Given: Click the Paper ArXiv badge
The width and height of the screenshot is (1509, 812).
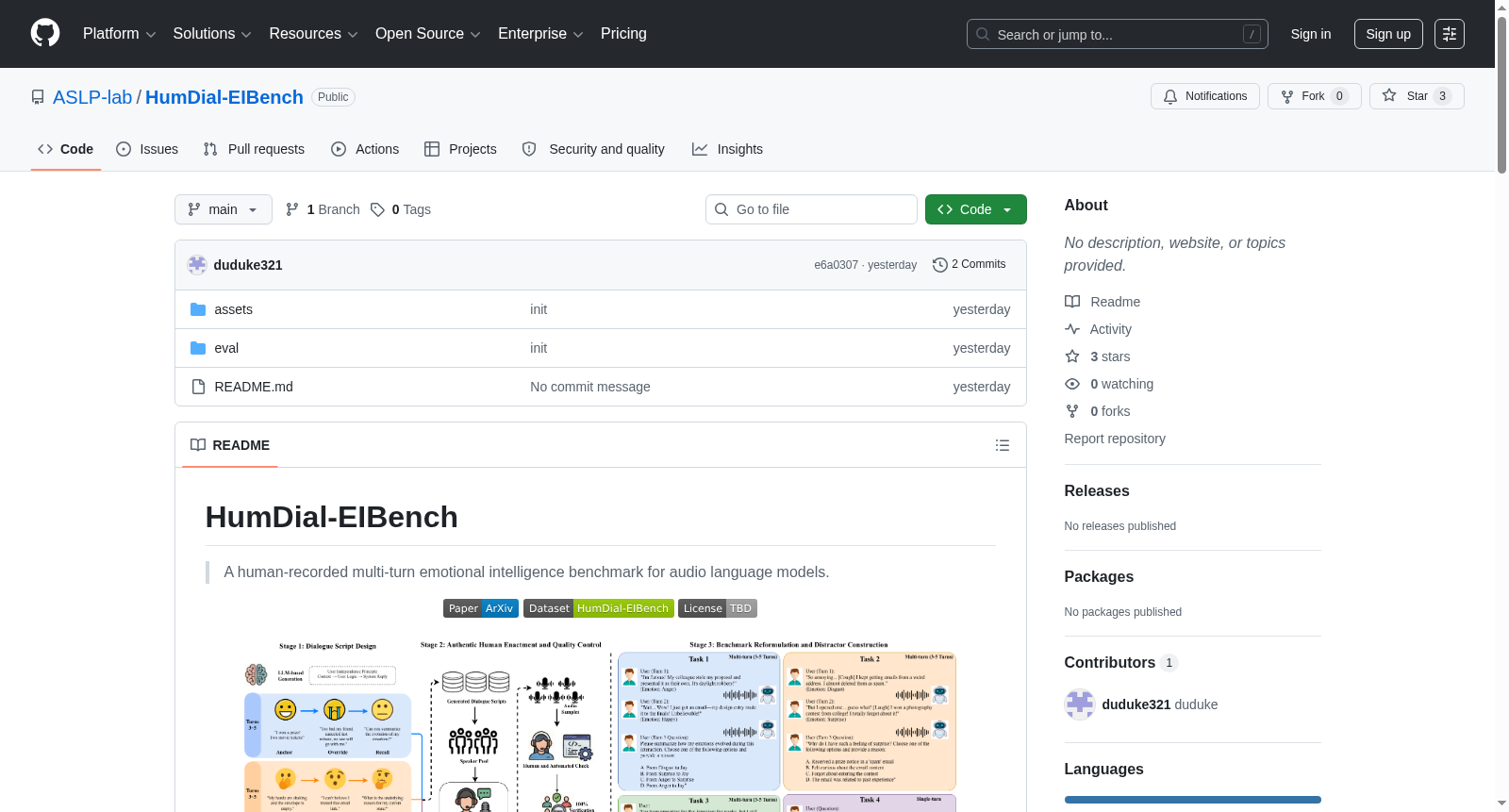Looking at the screenshot, I should 481,608.
